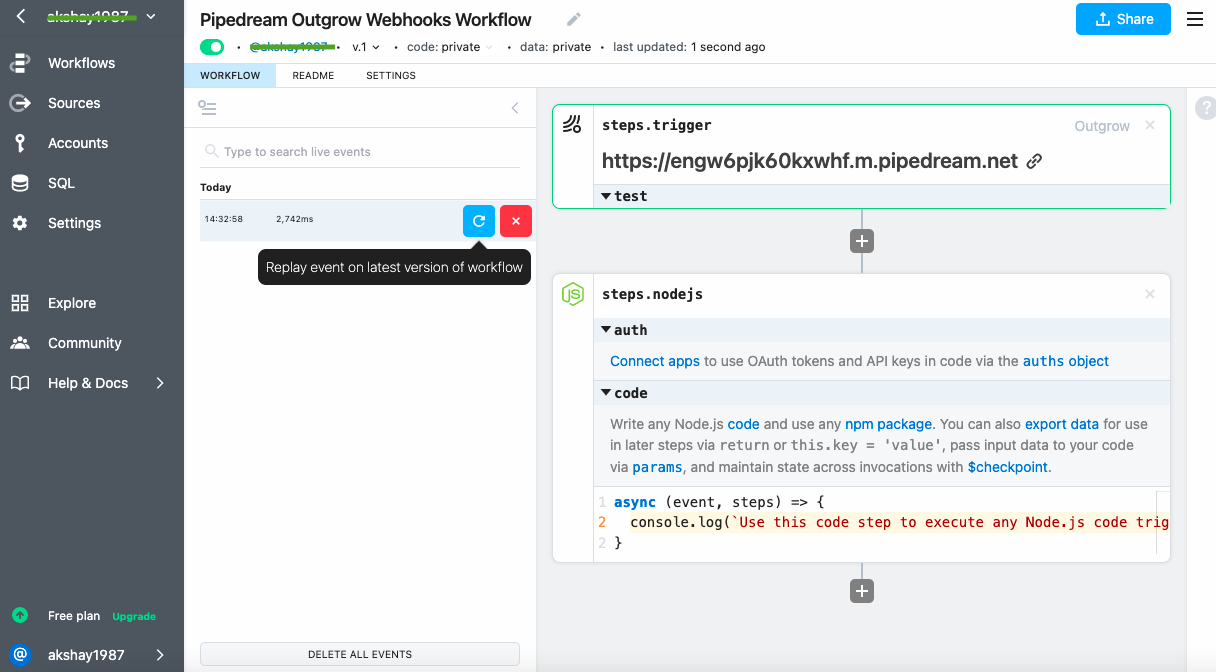Viewport: 1216px width, 672px height.
Task: Click the Settings gear icon
Action: pyautogui.click(x=20, y=223)
